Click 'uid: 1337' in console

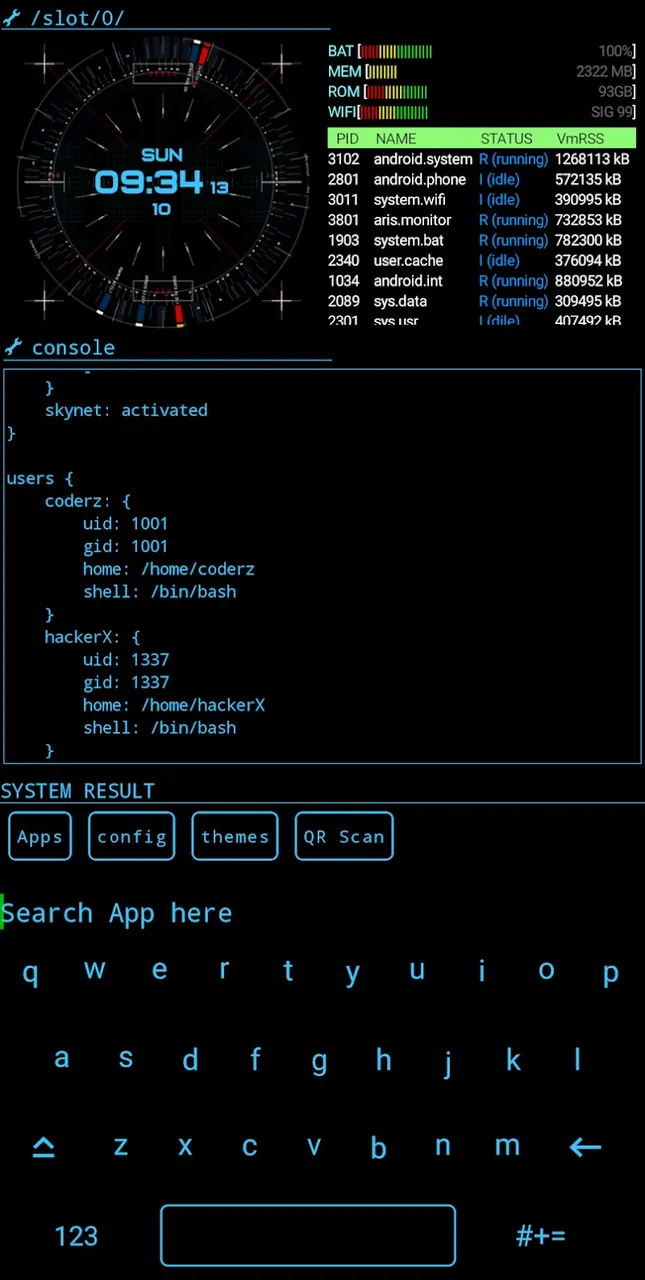point(125,660)
